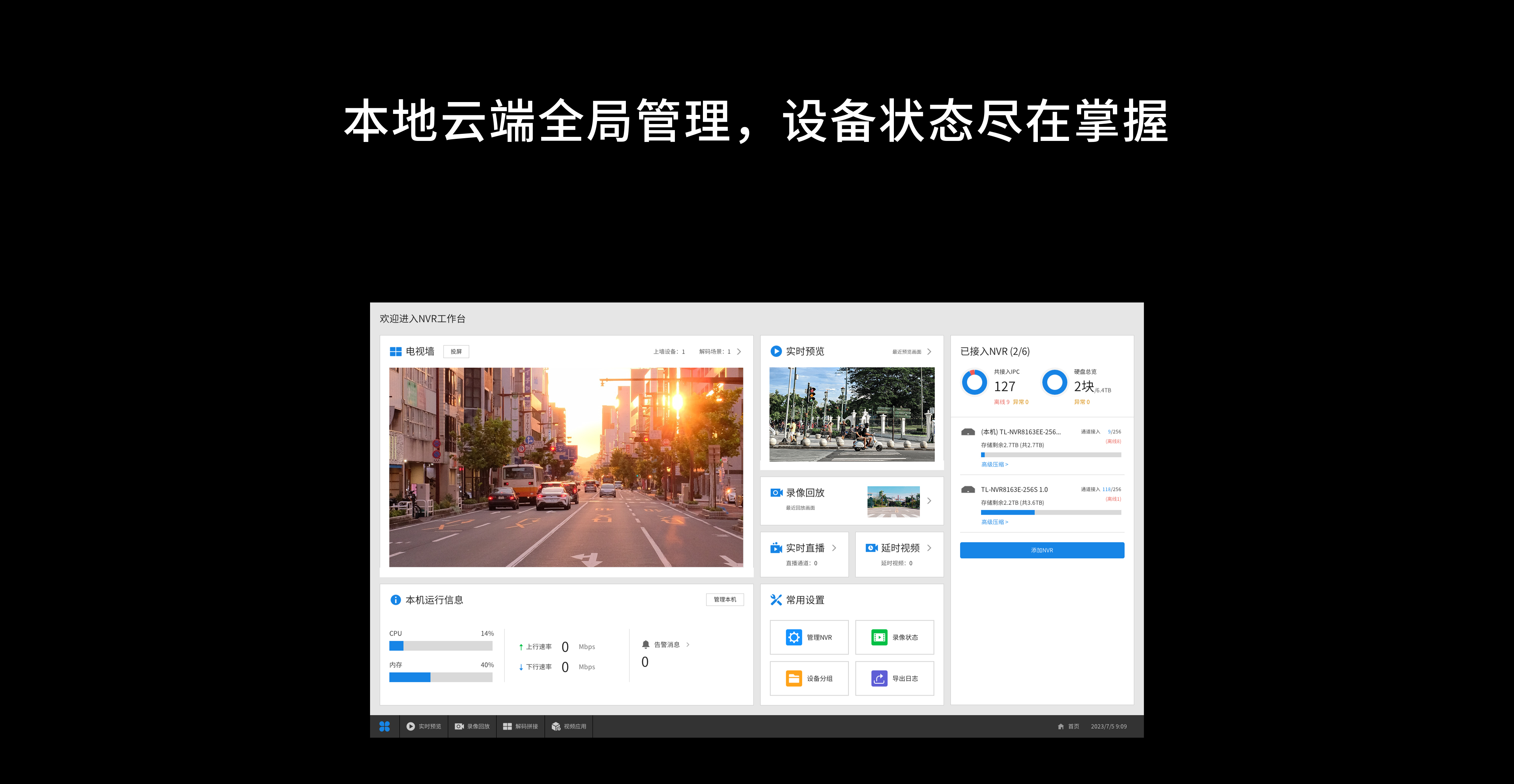Expand the 电视墙 panel chevron
Viewport: 1514px width, 784px height.
pyautogui.click(x=739, y=351)
